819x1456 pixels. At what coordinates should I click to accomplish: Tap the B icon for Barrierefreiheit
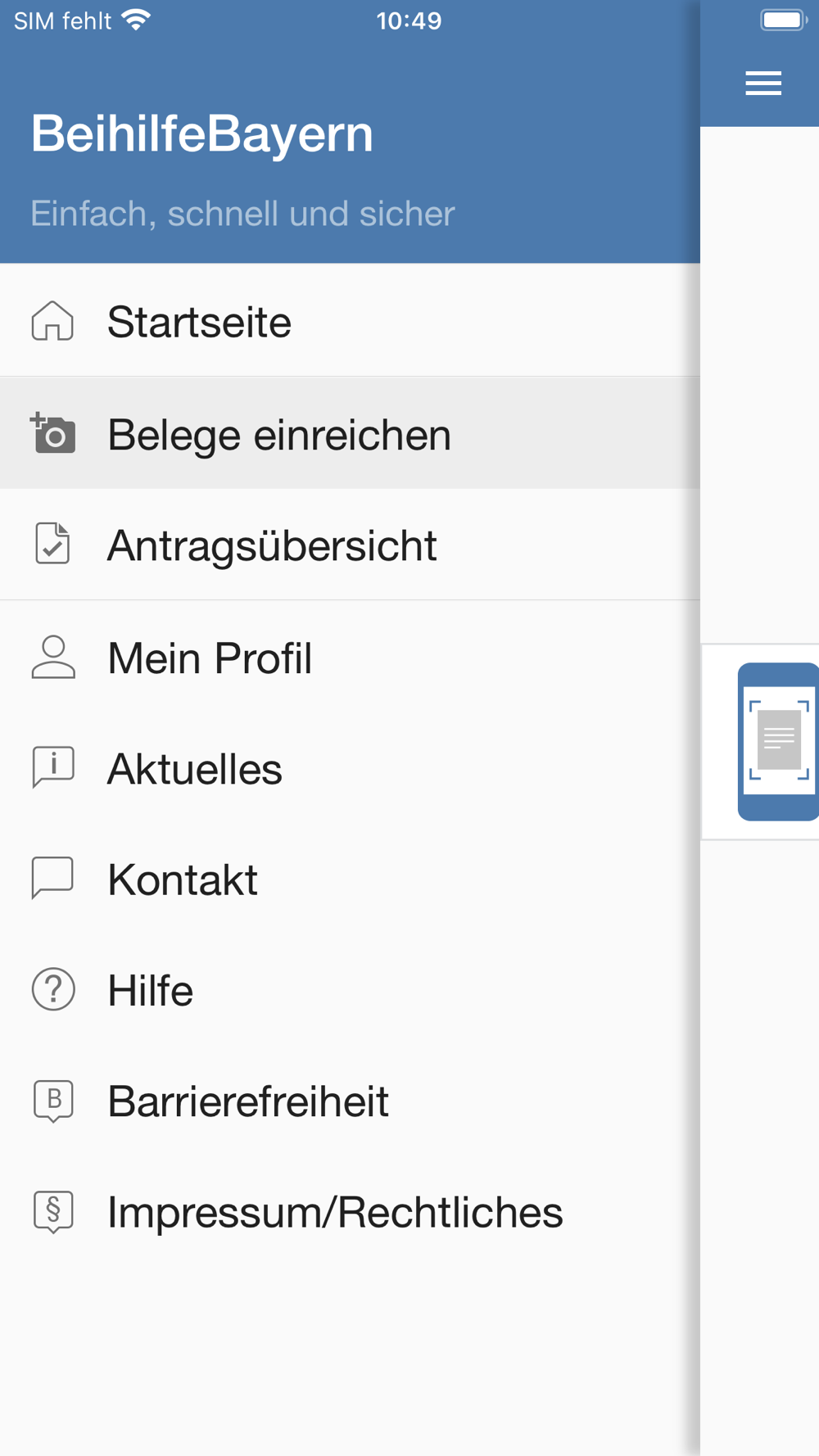coord(53,1100)
